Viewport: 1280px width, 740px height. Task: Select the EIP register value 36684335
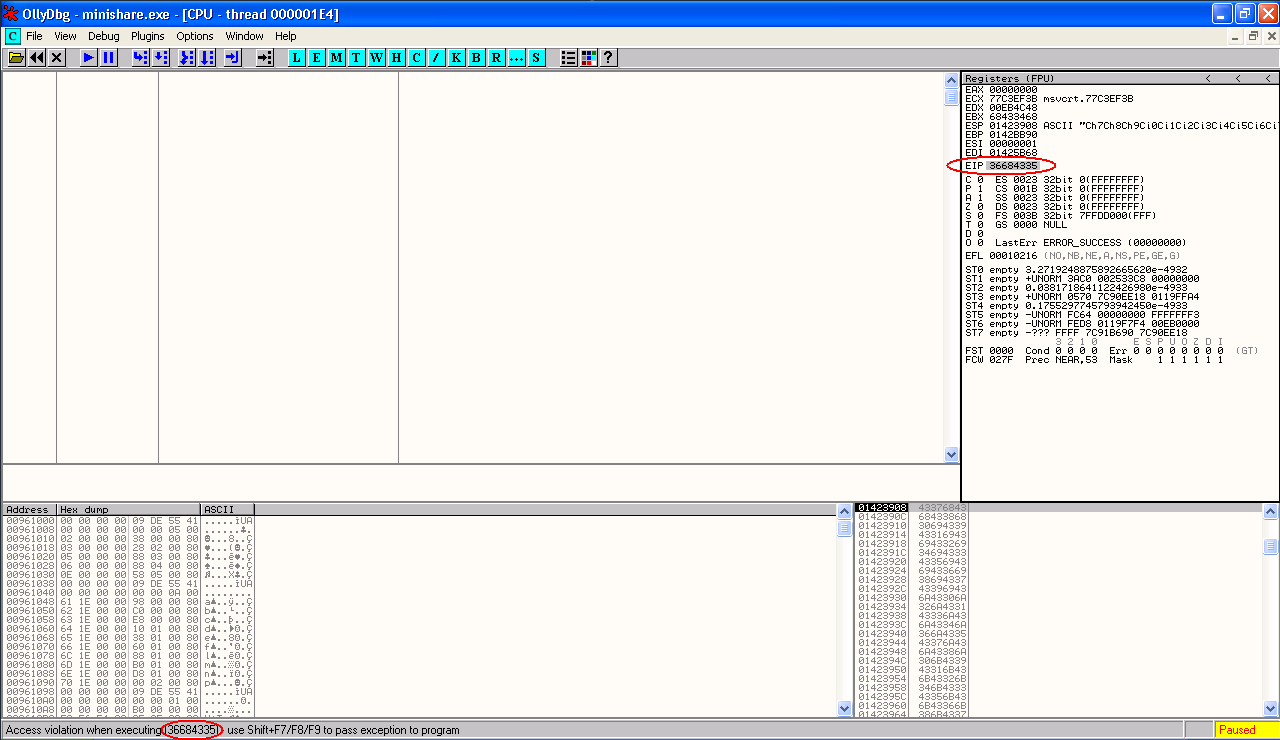point(1014,165)
